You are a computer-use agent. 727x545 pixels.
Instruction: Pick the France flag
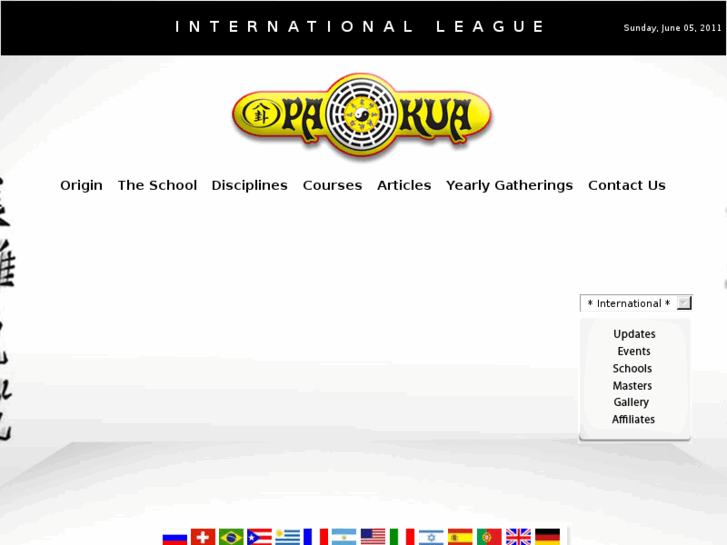[x=316, y=537]
